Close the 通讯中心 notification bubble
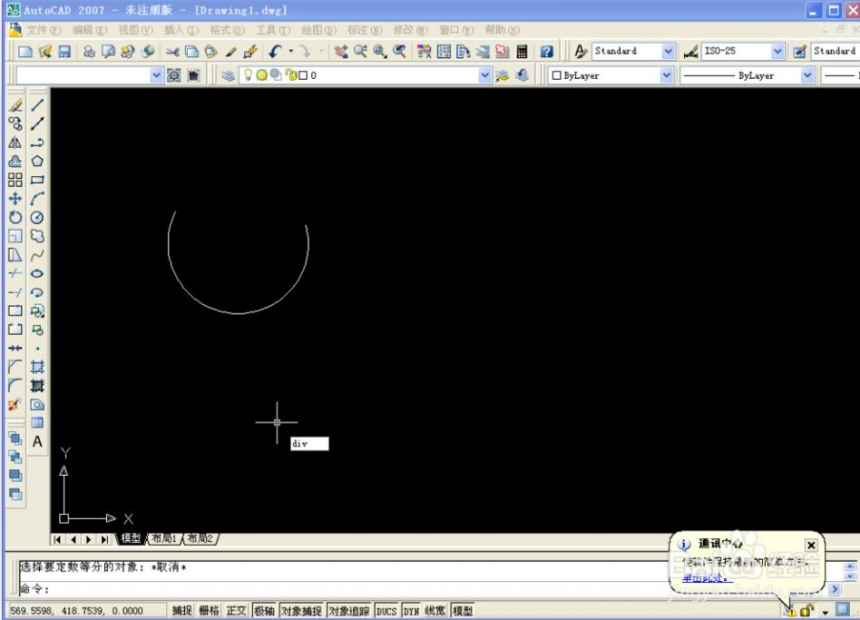The image size is (860, 620). [x=811, y=545]
